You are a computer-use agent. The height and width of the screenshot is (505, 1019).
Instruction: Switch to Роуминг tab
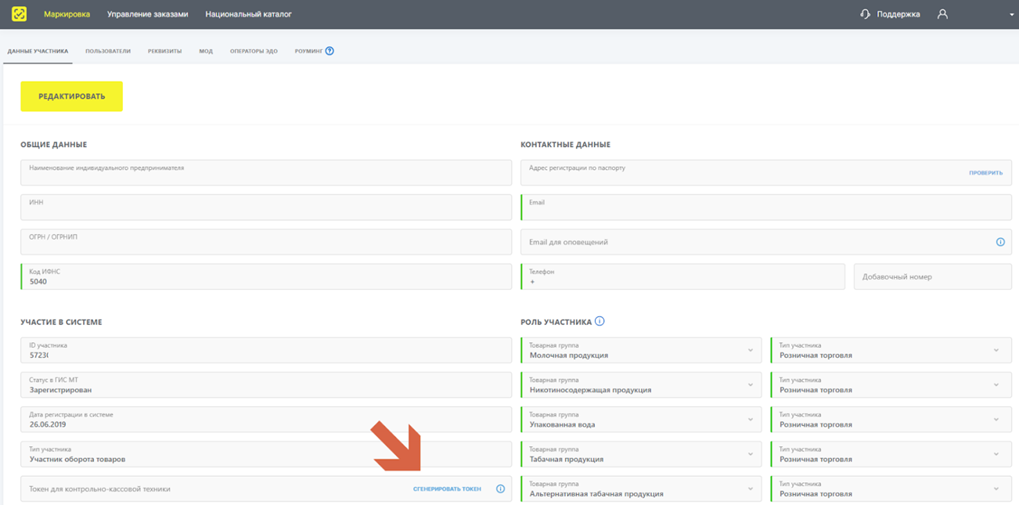coord(309,51)
